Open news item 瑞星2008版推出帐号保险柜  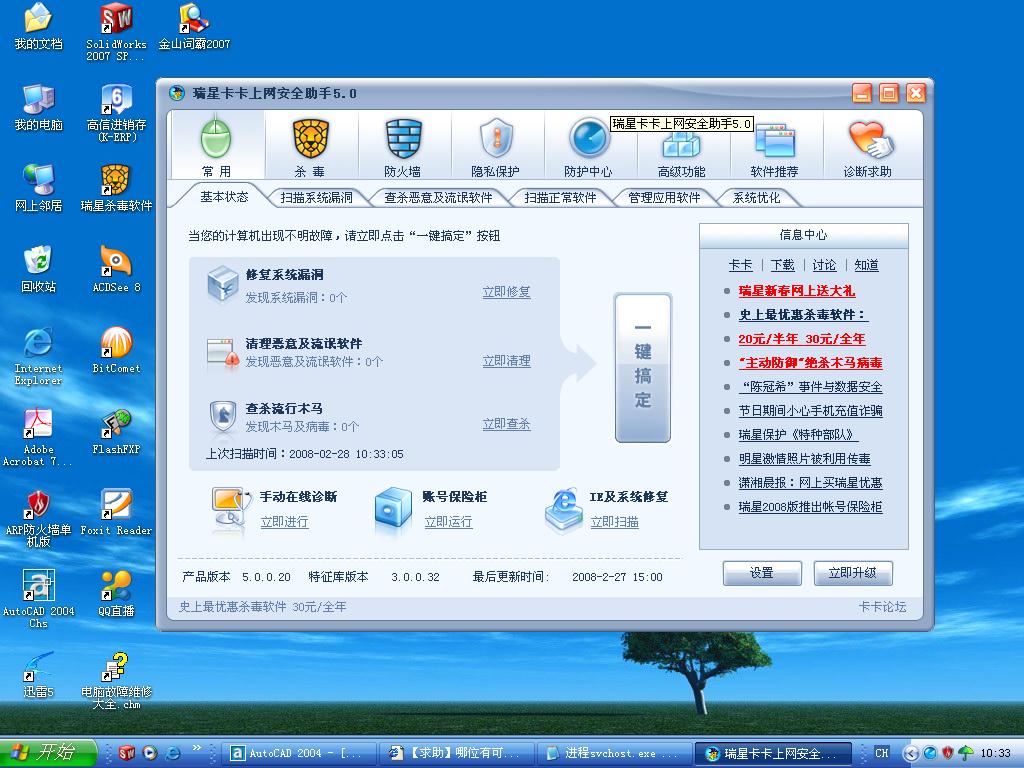click(x=810, y=507)
